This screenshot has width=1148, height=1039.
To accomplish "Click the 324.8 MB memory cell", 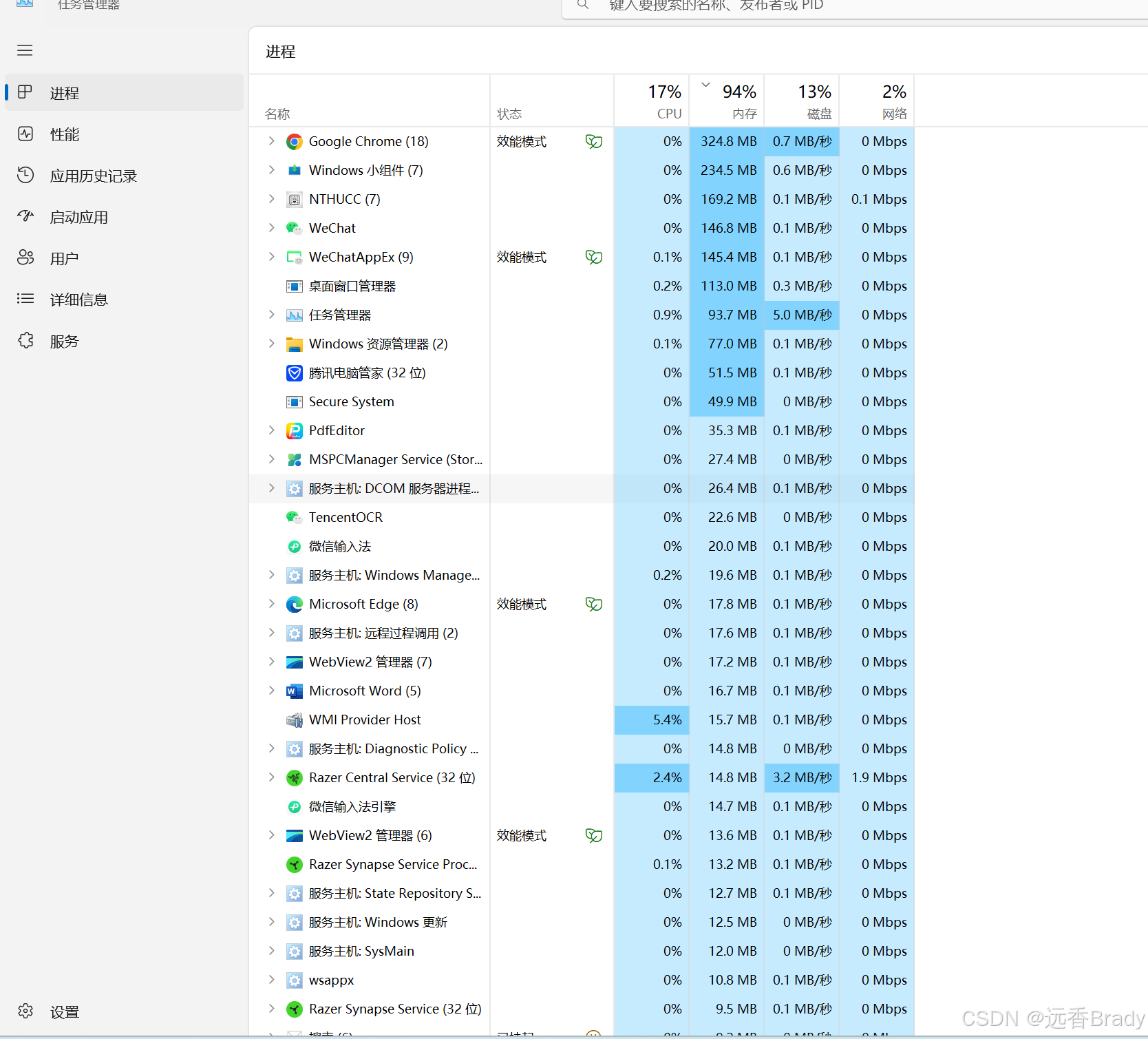I will tap(727, 141).
